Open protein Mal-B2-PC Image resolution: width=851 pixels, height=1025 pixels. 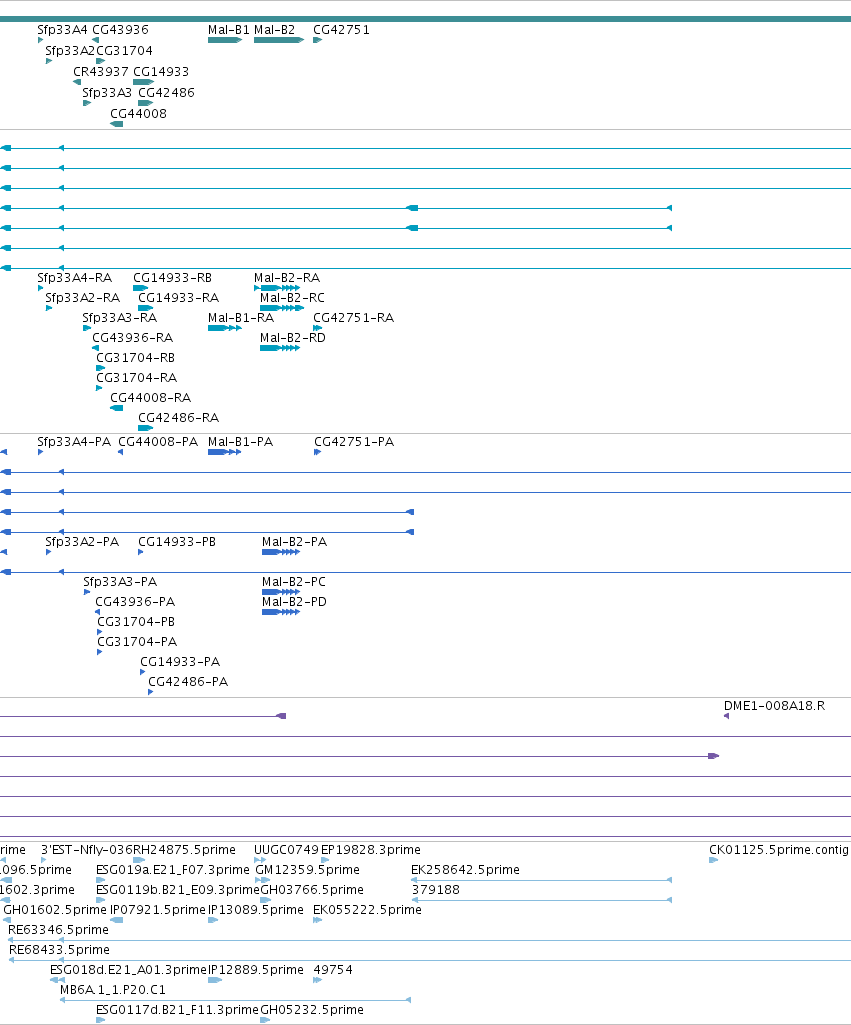click(x=294, y=582)
